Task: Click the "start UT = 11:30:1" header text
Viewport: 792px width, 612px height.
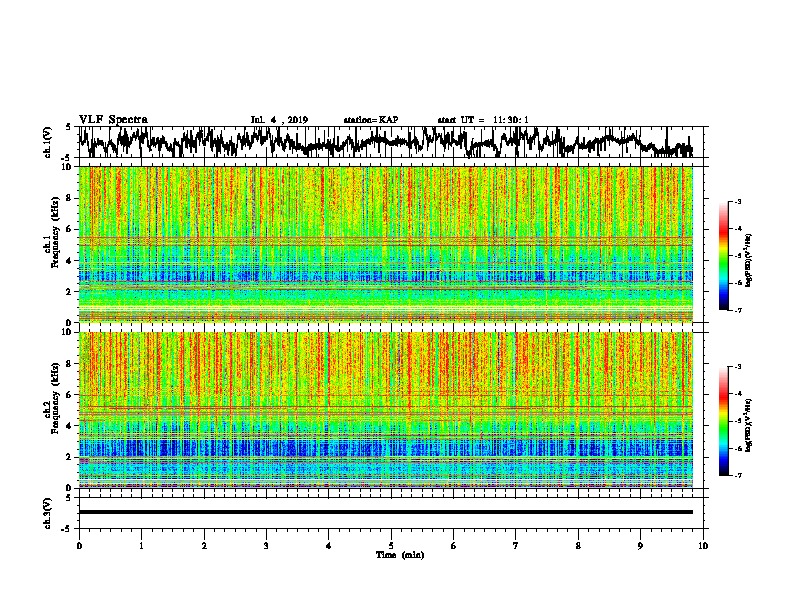Action: [483, 120]
